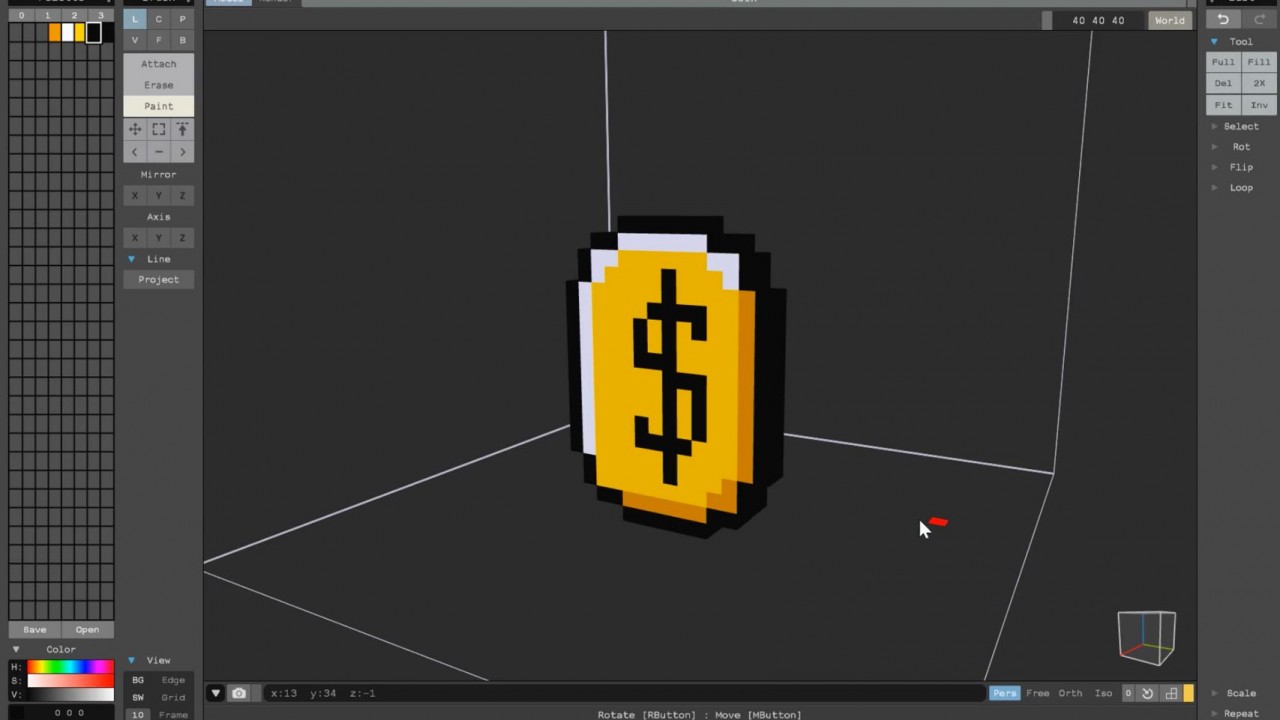Click the view orientation cube gizmo
Viewport: 1280px width, 720px height.
[1146, 637]
